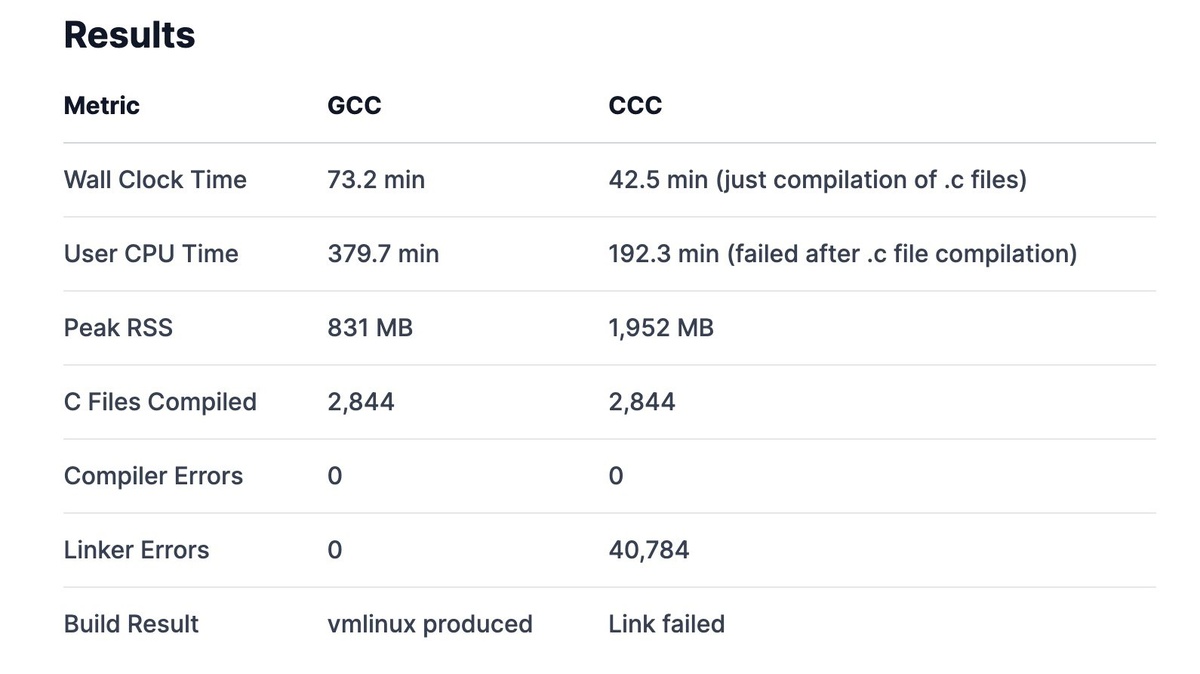Select the CCC column header
Viewport: 1200px width, 674px height.
(635, 106)
